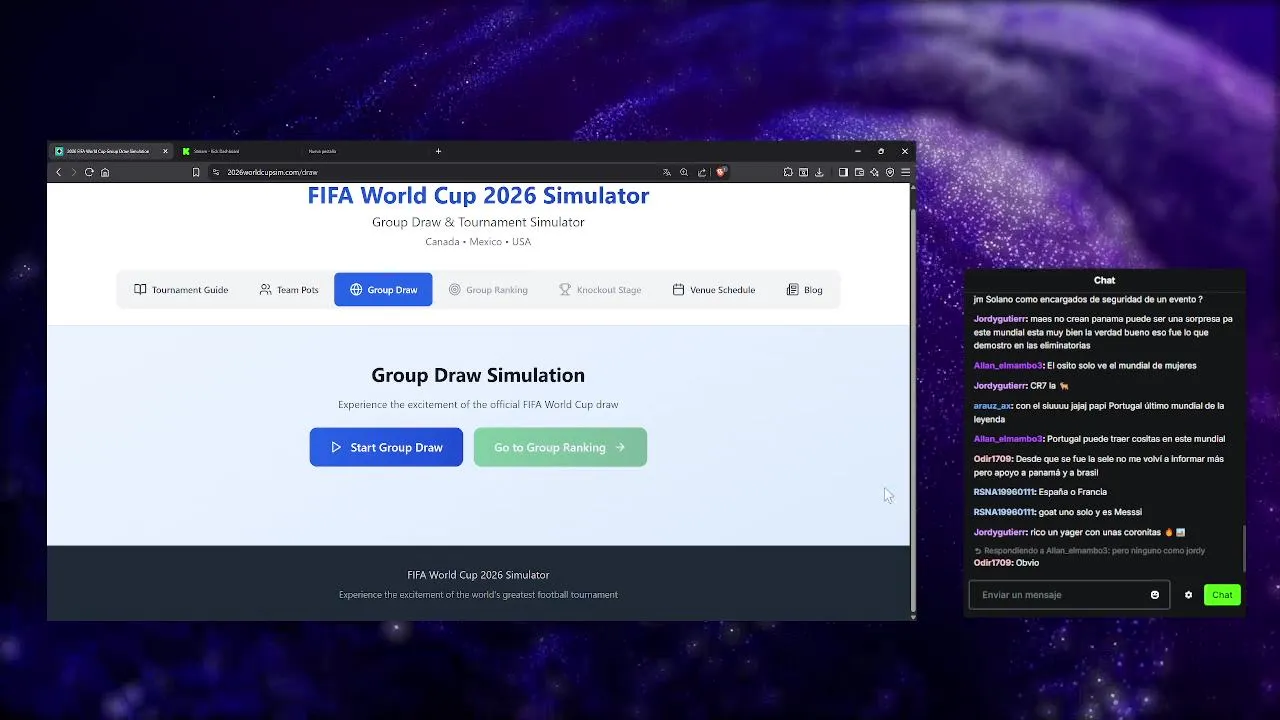Open the Group Ranking tab

click(x=488, y=290)
